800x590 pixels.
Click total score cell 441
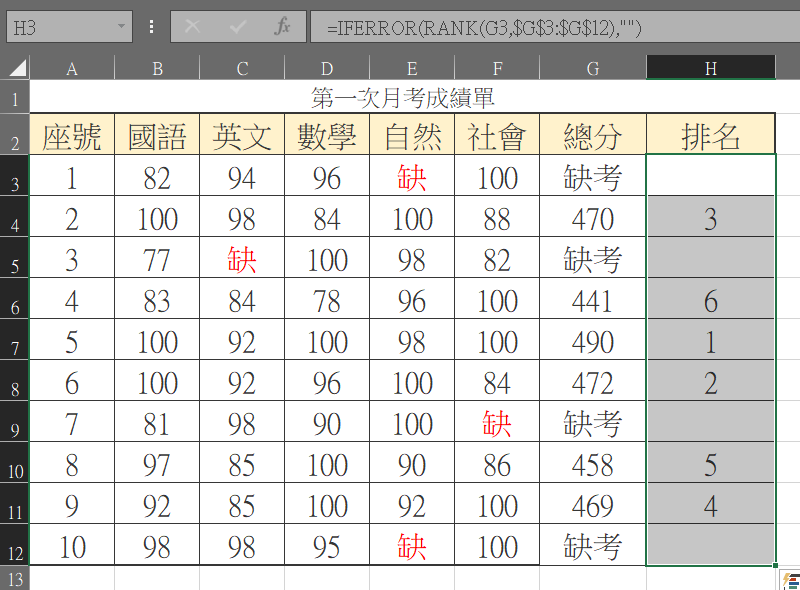point(593,299)
